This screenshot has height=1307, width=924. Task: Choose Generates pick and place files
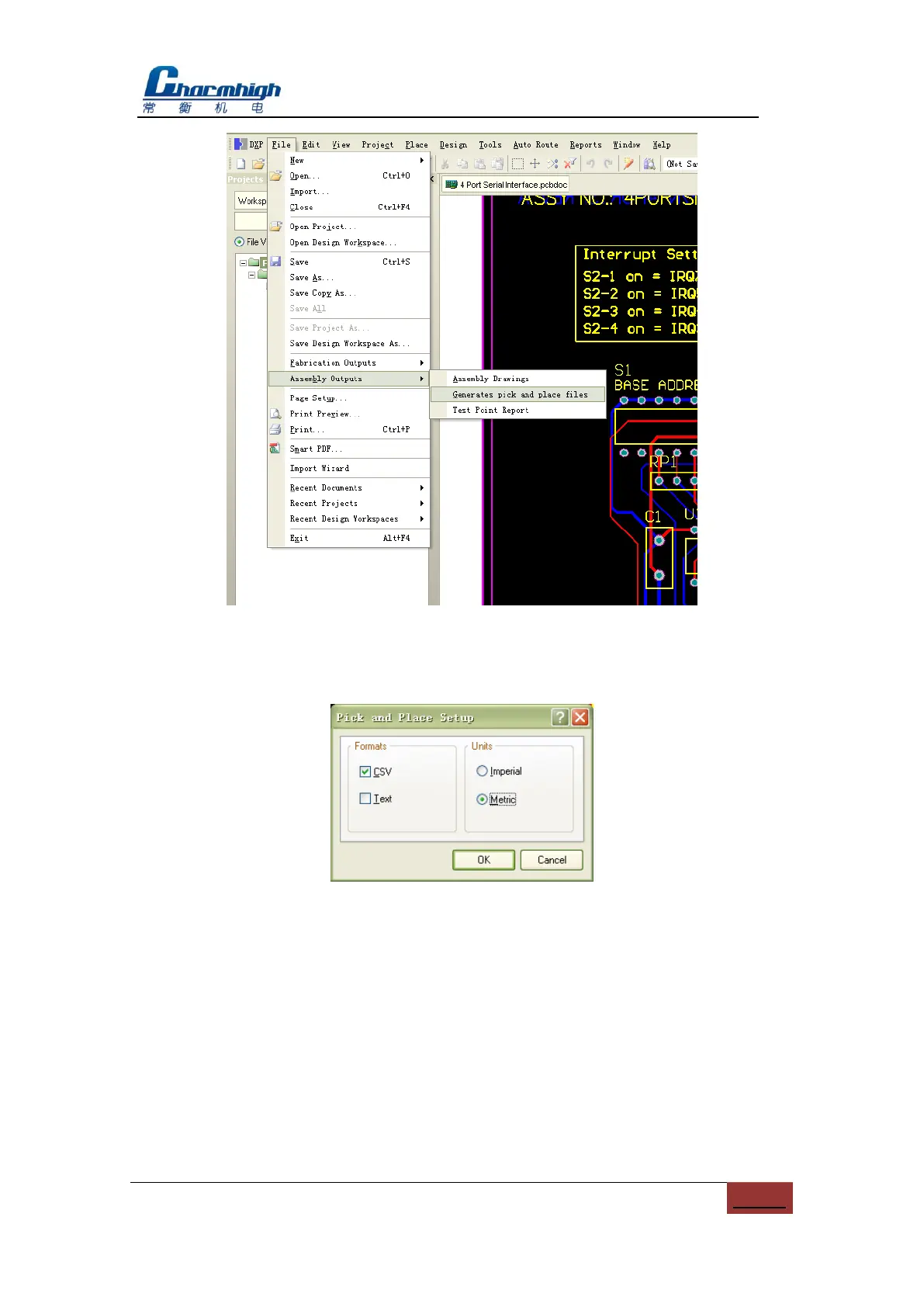pos(517,395)
